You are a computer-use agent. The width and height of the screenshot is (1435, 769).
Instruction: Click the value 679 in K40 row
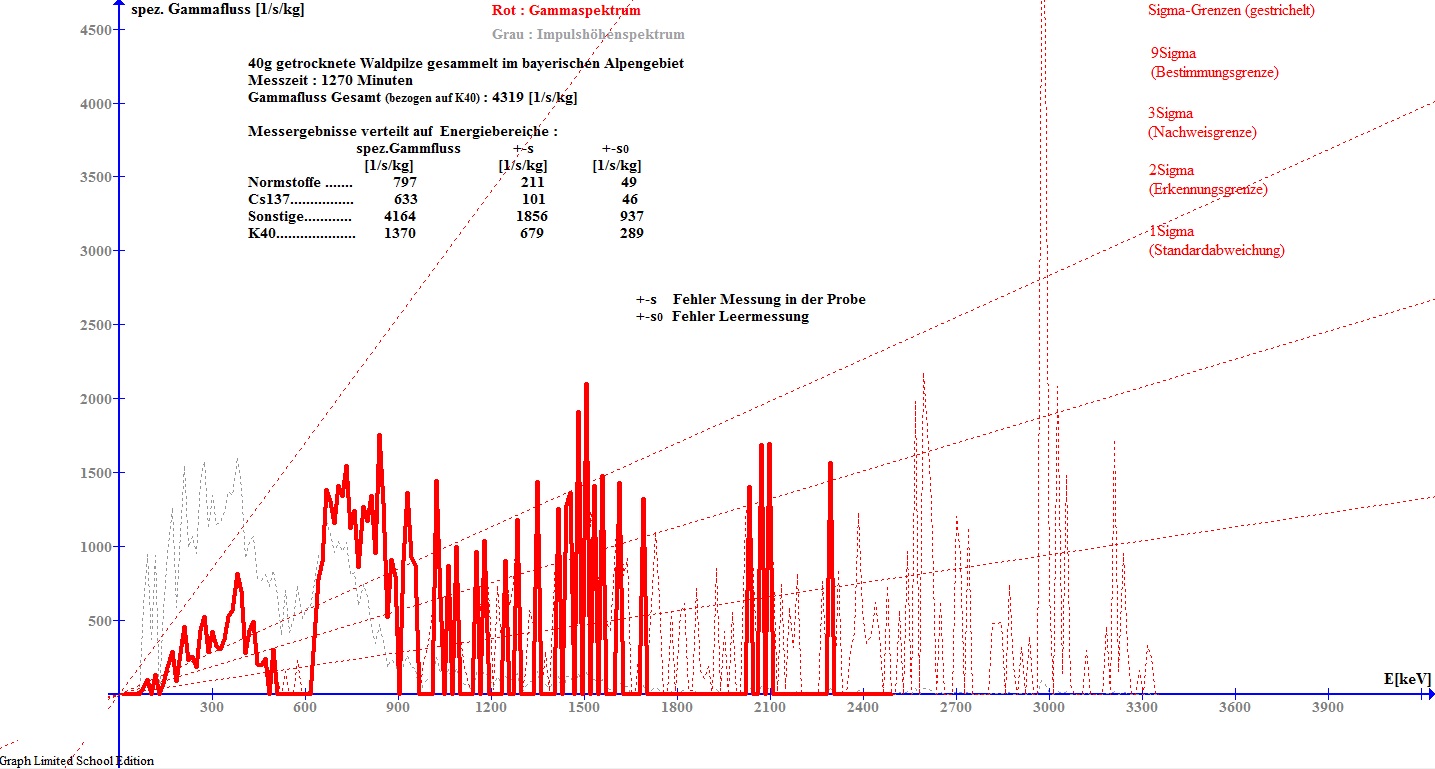pyautogui.click(x=532, y=234)
